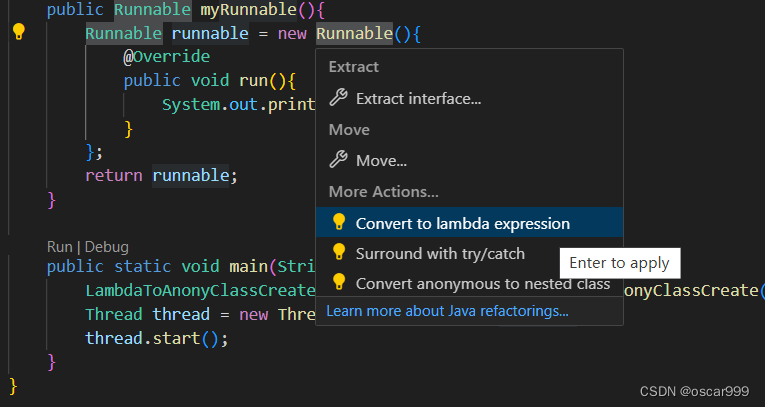Click the 'runnable' variable name in declaration

coord(210,33)
